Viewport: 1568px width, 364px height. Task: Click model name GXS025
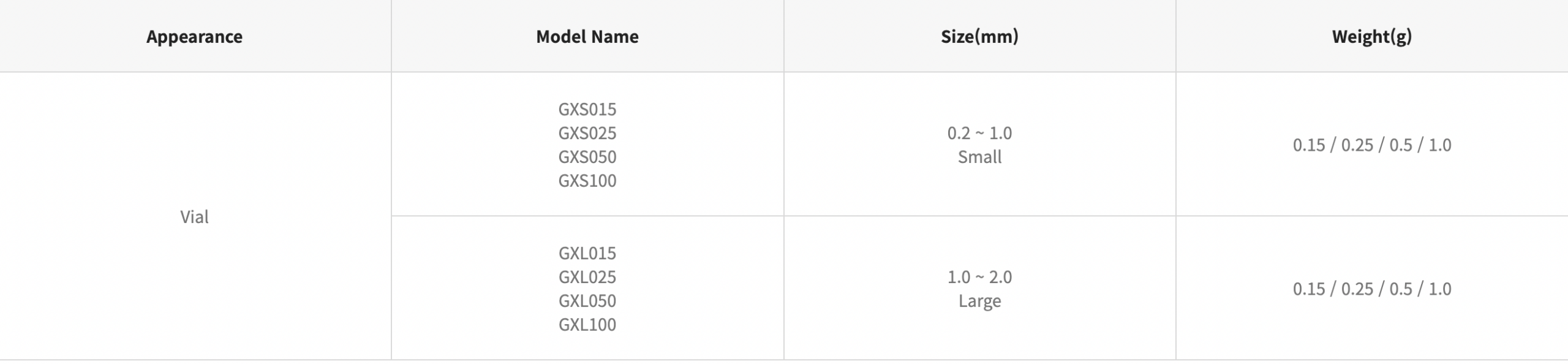(x=587, y=133)
